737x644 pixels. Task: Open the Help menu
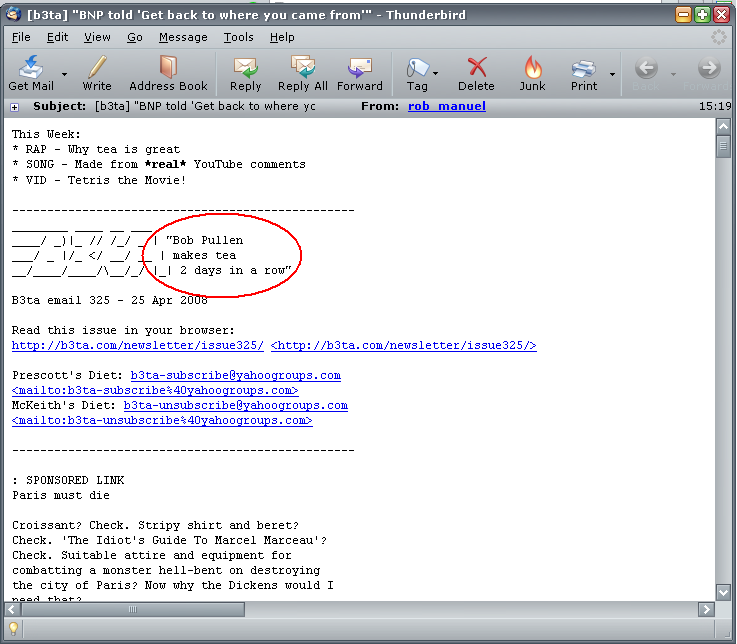tap(282, 37)
